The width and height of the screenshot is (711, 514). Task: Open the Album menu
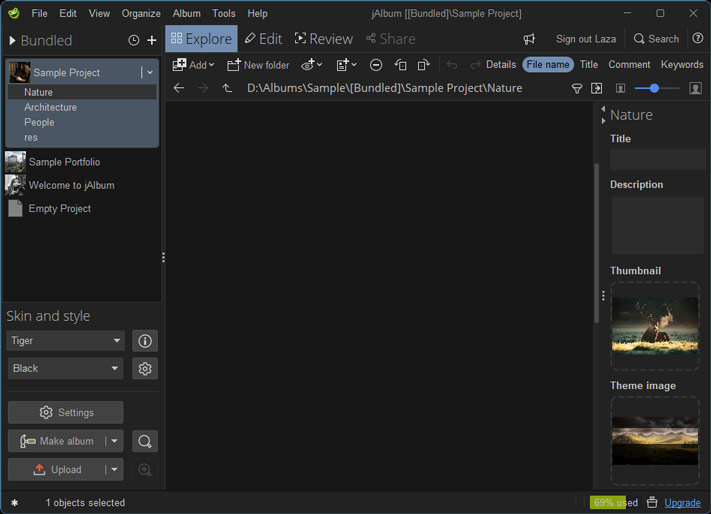[x=186, y=14]
